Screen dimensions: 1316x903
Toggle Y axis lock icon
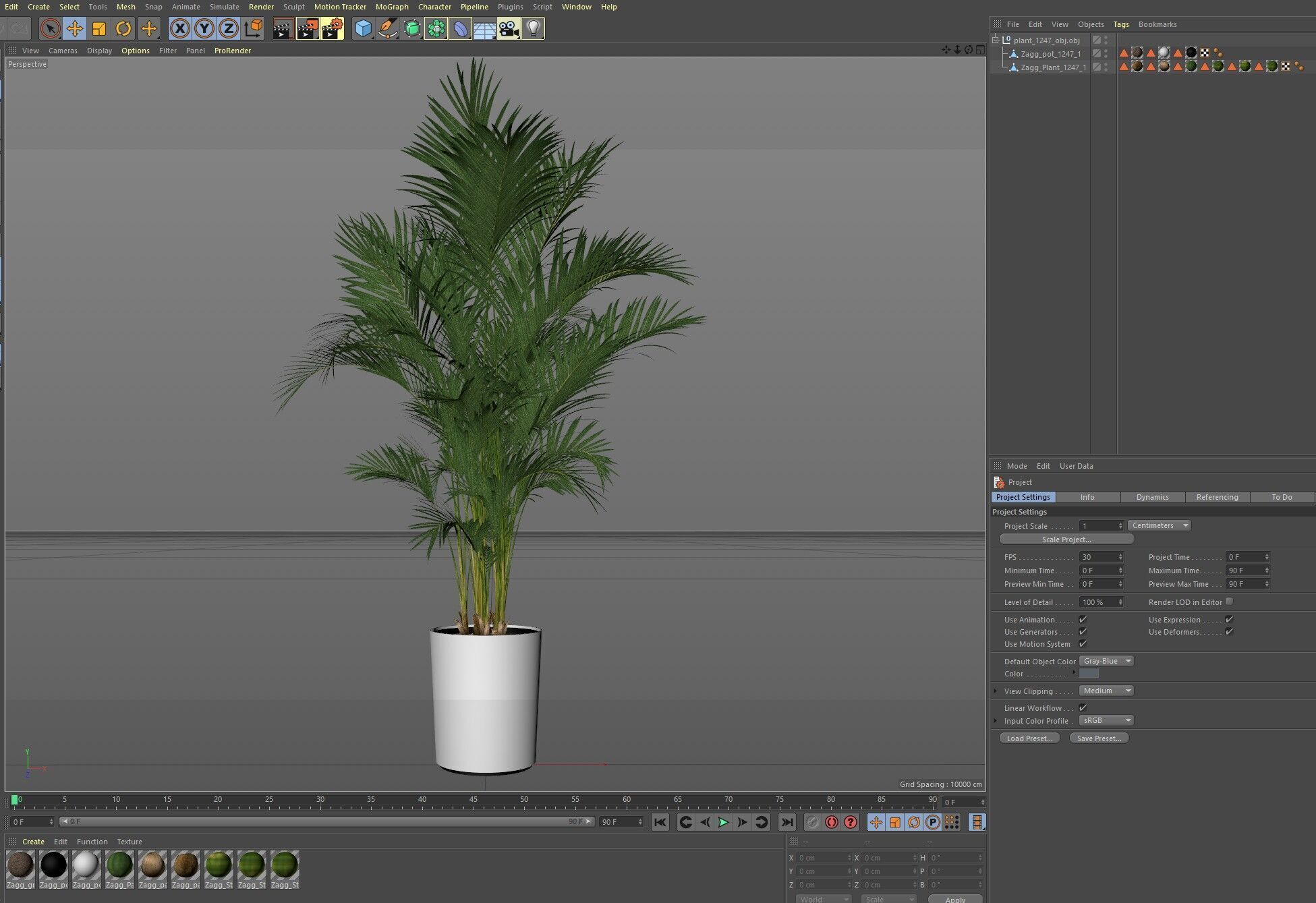tap(204, 28)
